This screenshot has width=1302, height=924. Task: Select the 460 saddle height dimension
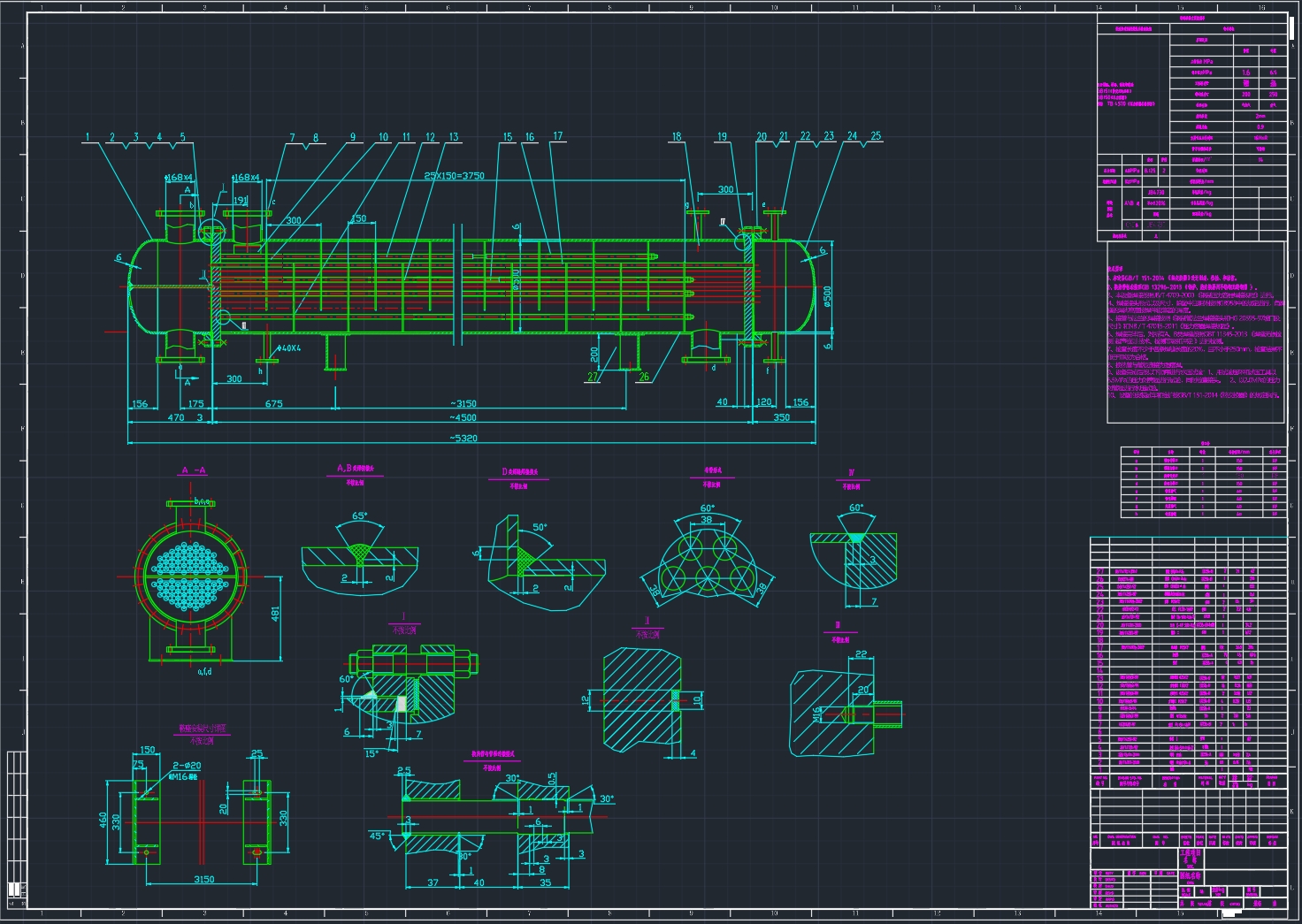(x=103, y=821)
